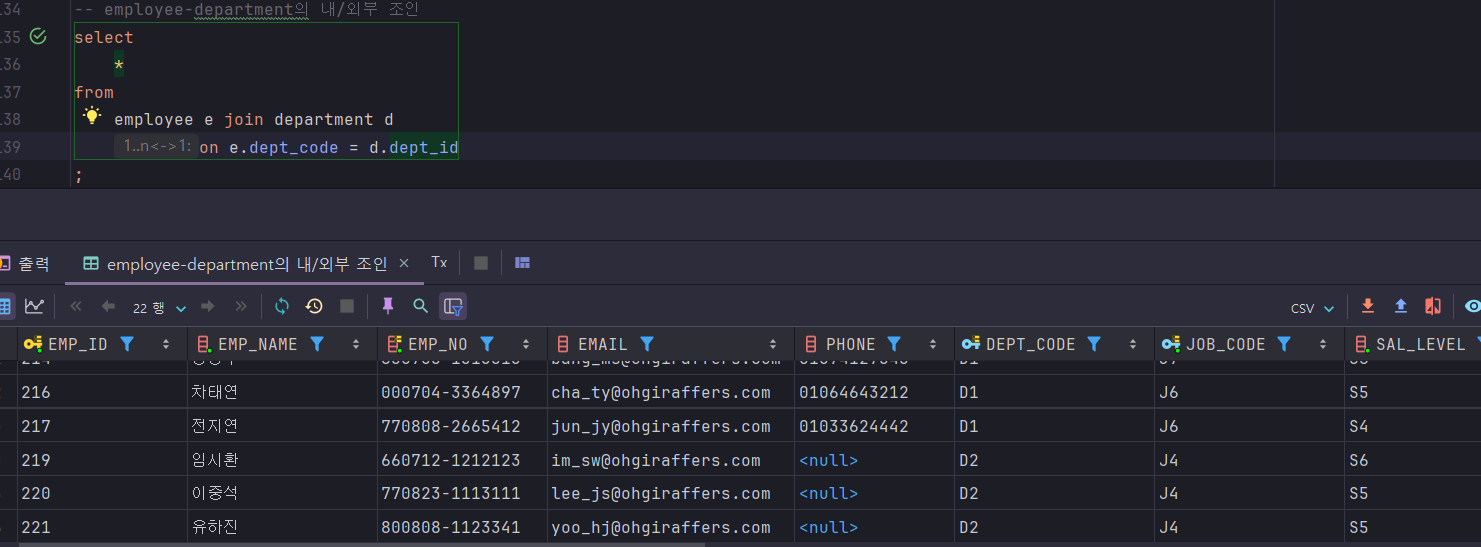Filter the PHONE column
The height and width of the screenshot is (547, 1481).
click(894, 344)
